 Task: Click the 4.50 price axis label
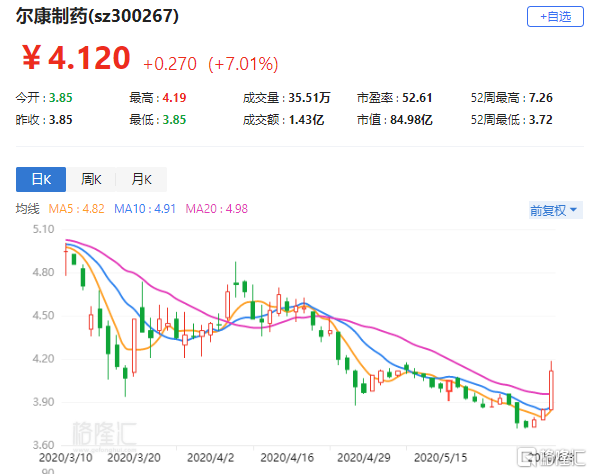click(43, 315)
